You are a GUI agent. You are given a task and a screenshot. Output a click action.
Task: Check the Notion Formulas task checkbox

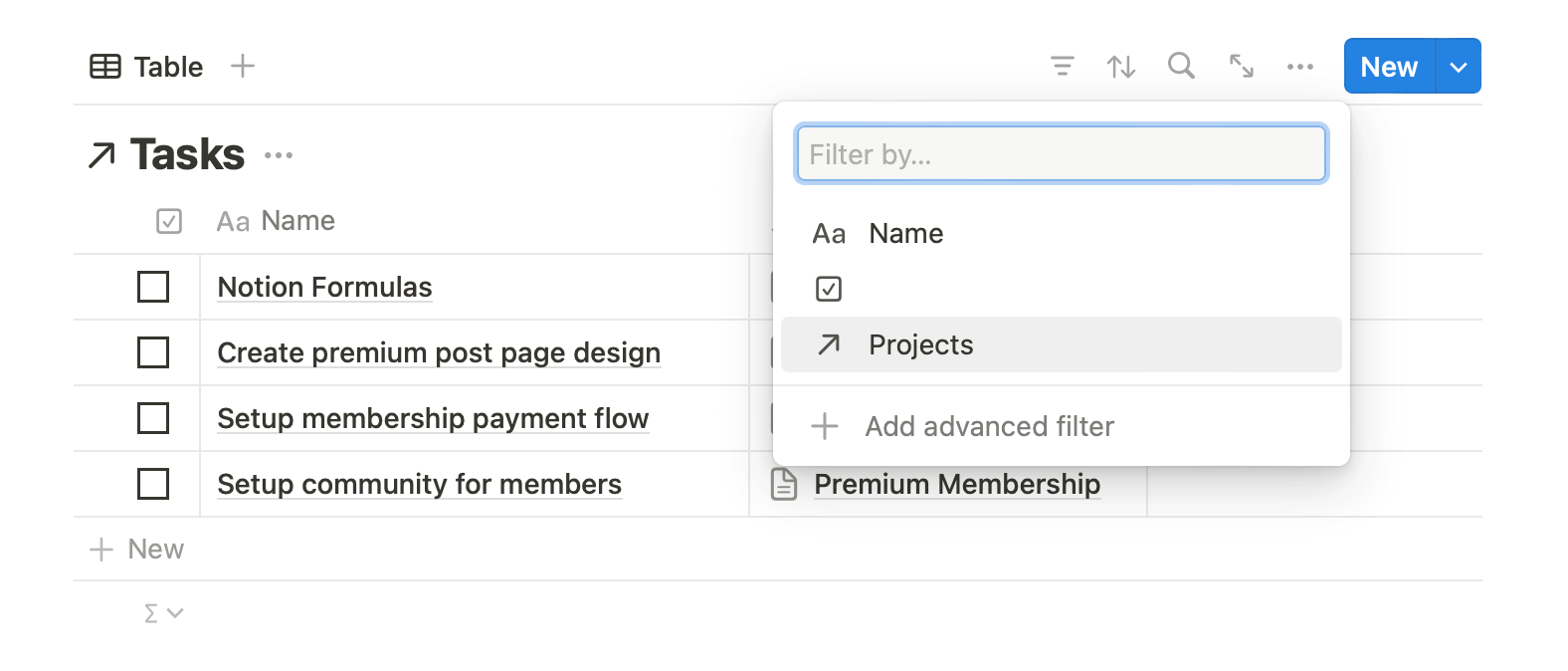pyautogui.click(x=153, y=287)
